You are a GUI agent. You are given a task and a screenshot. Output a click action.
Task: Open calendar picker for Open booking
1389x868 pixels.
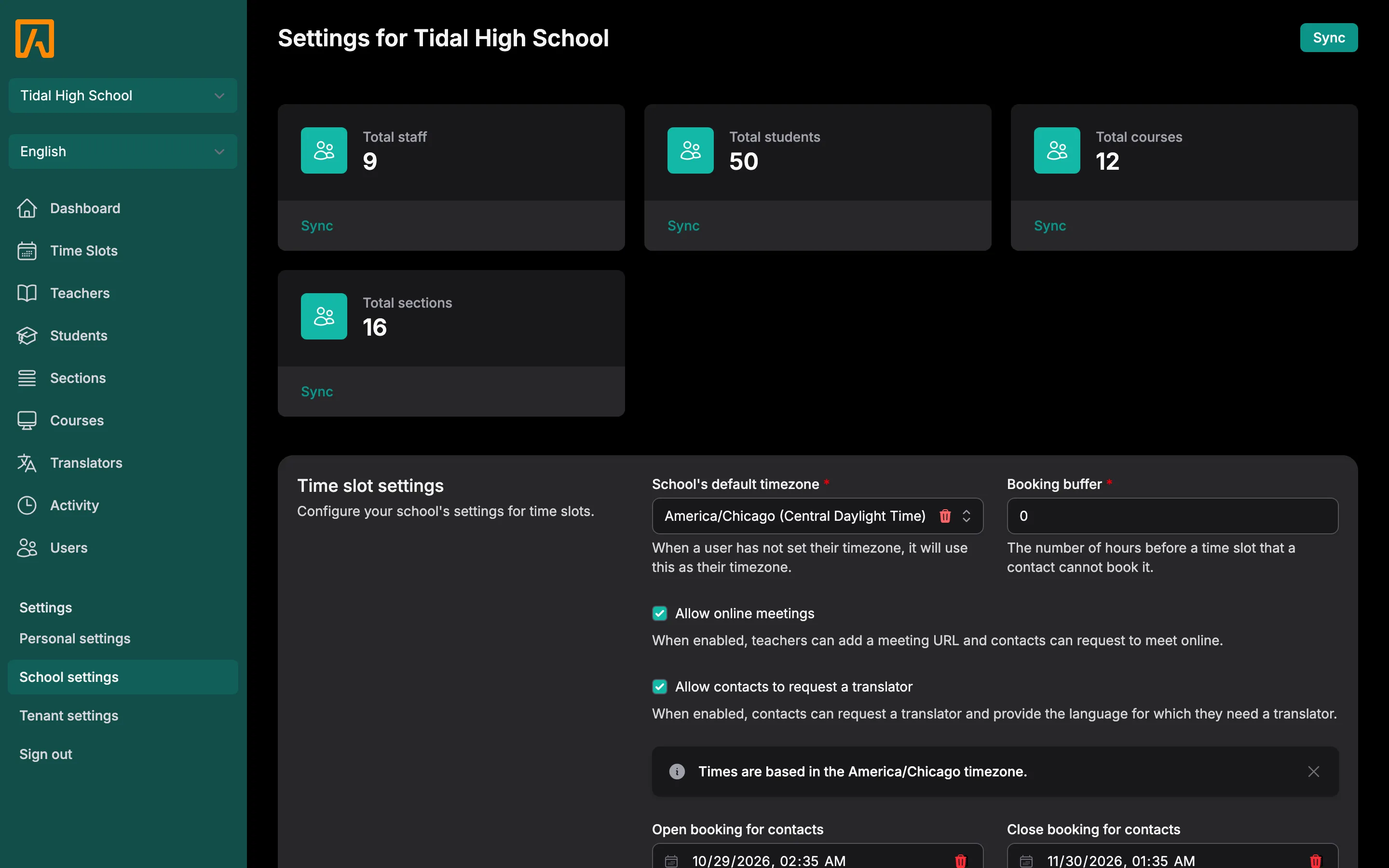point(671,861)
